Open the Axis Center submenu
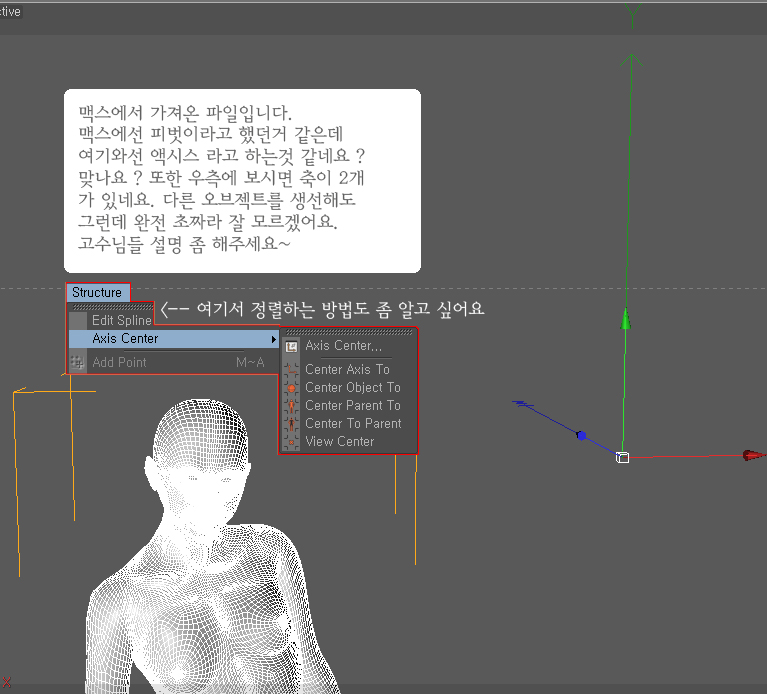Viewport: 767px width, 694px height. point(174,338)
